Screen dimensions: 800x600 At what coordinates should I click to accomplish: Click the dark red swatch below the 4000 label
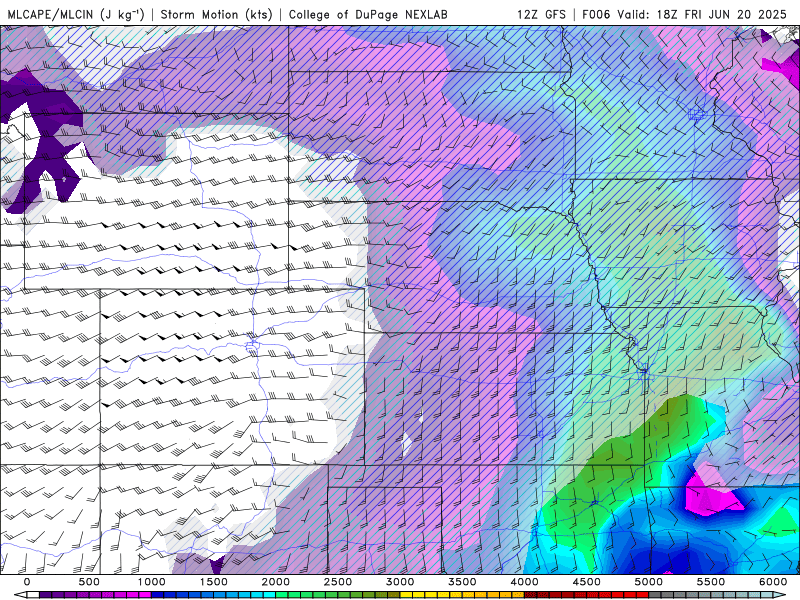pyautogui.click(x=531, y=595)
